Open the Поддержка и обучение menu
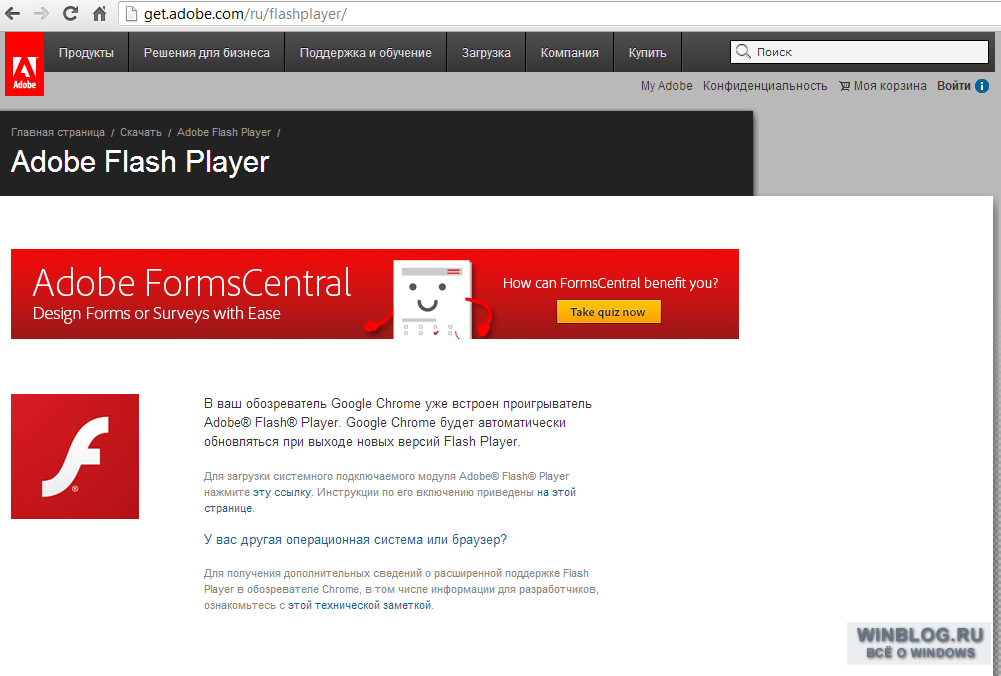The width and height of the screenshot is (1001, 676). pyautogui.click(x=366, y=52)
